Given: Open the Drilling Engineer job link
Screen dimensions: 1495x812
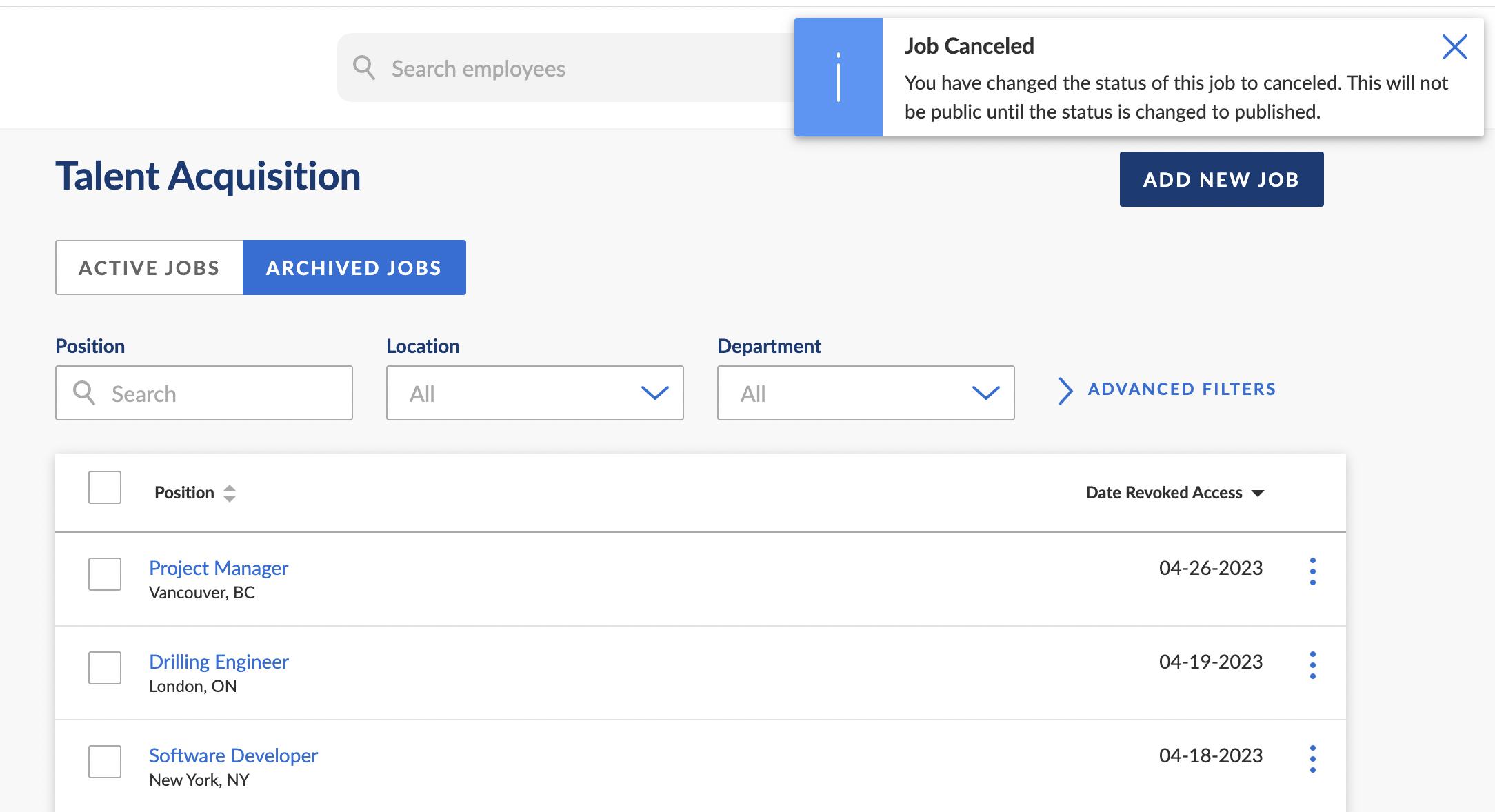Looking at the screenshot, I should [219, 662].
